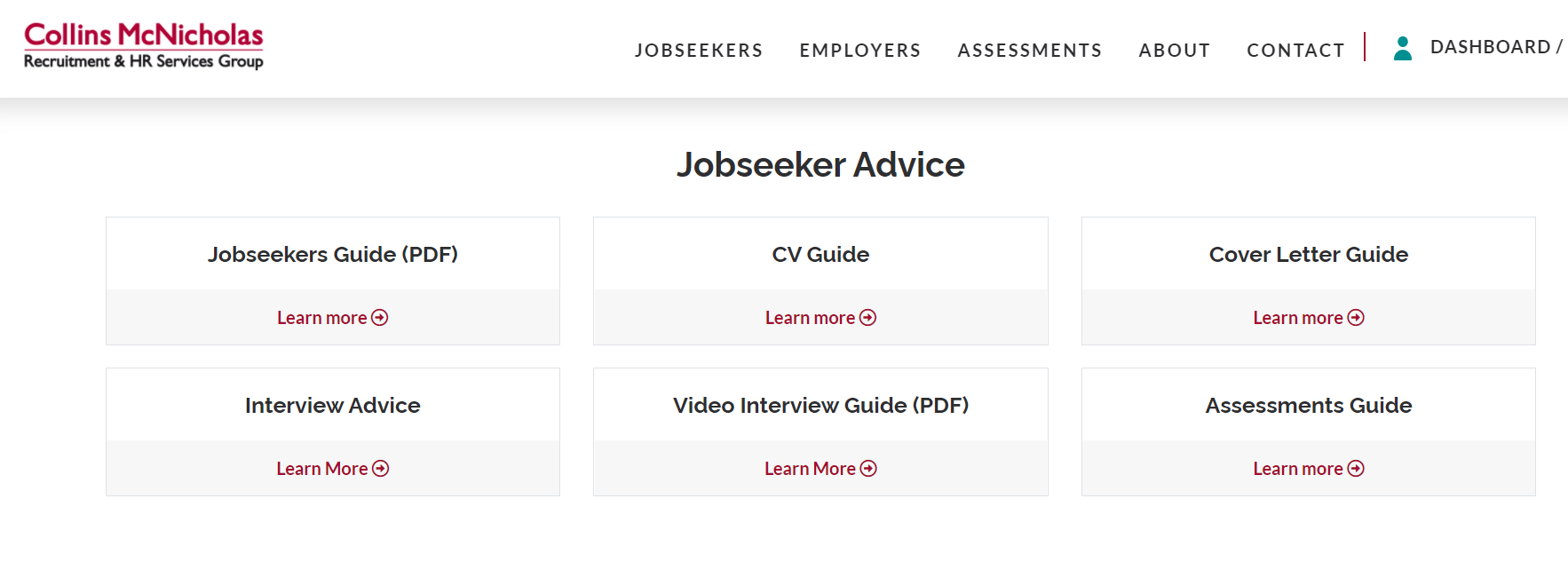Click arrow icon under Video Interview Guide
Screen dimensions: 1568x570
[x=869, y=469]
